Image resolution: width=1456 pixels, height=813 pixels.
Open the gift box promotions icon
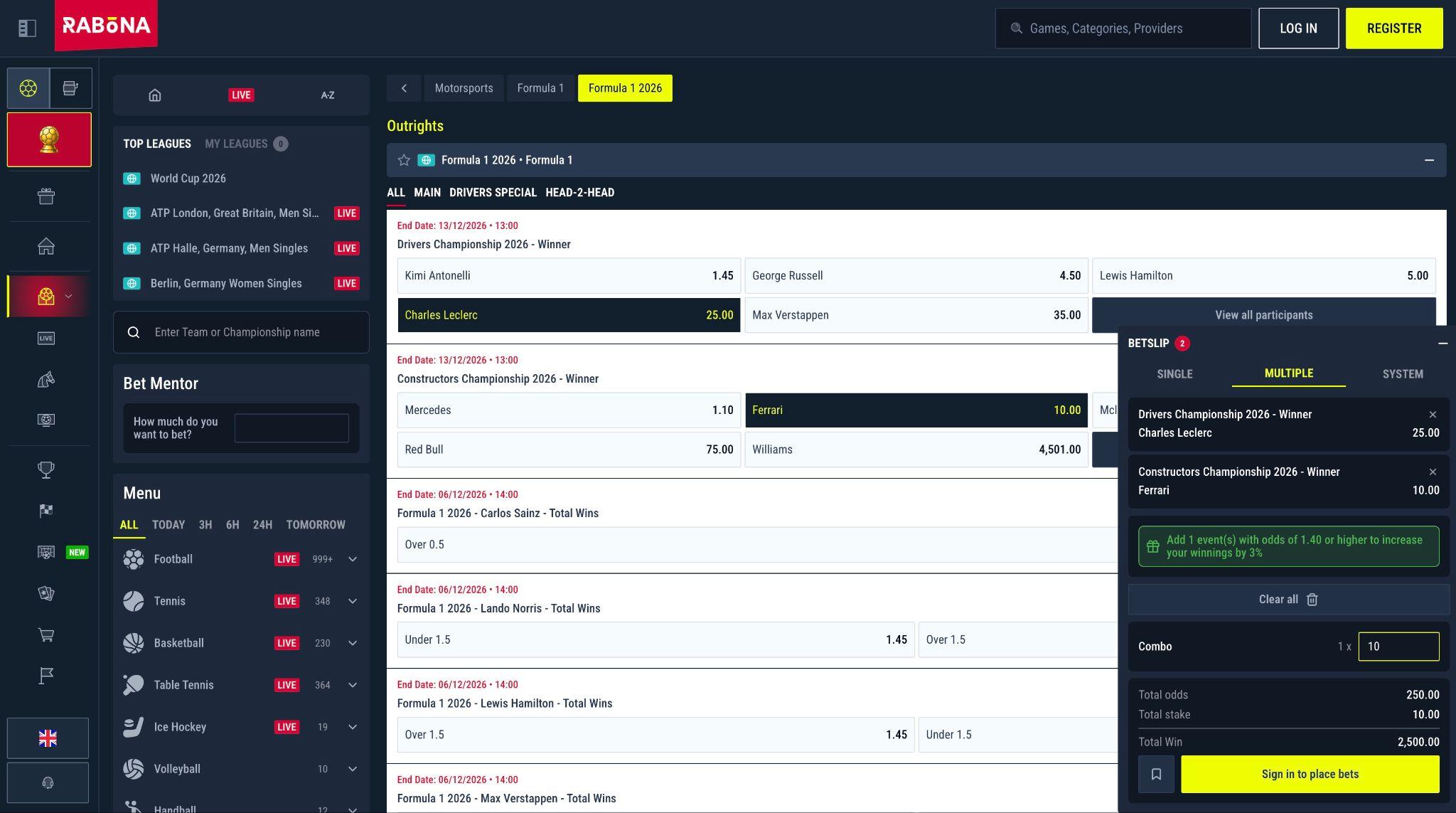(x=46, y=196)
